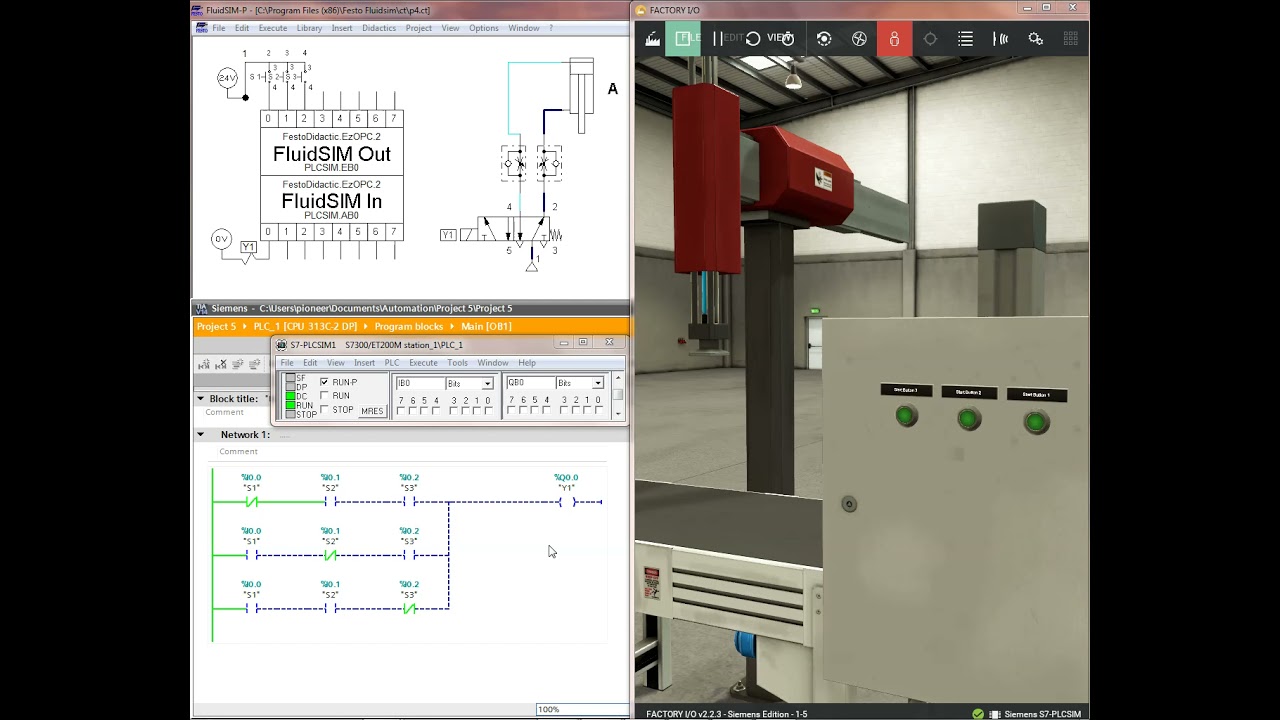Viewport: 1280px width, 720px height.
Task: Open the FluidSIM Didactics menu
Action: 379,28
